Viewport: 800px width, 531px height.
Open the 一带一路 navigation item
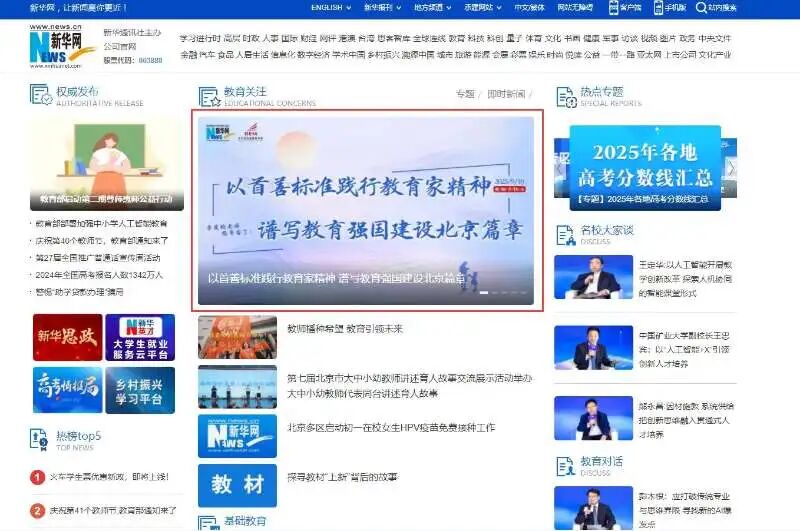618,55
